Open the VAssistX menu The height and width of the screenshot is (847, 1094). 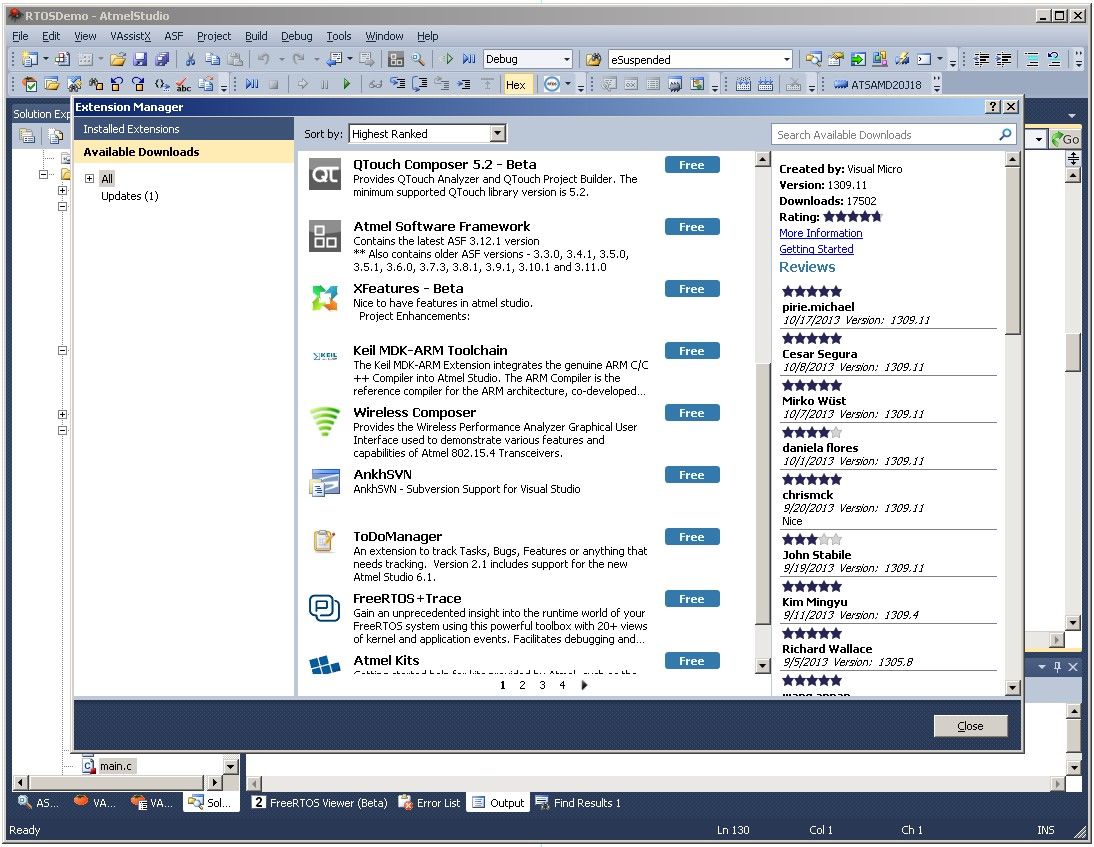click(130, 36)
